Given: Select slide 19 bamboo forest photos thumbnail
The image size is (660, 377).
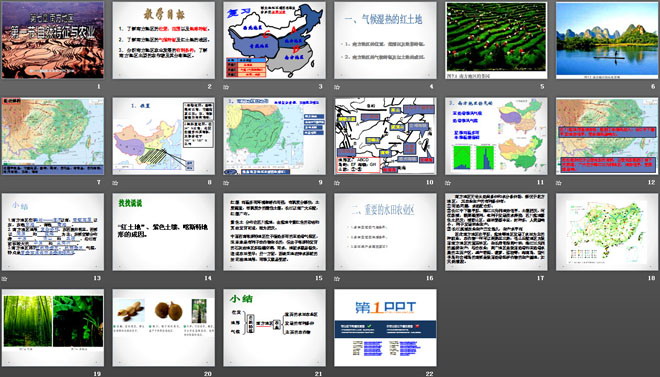Looking at the screenshot, I should coord(53,328).
